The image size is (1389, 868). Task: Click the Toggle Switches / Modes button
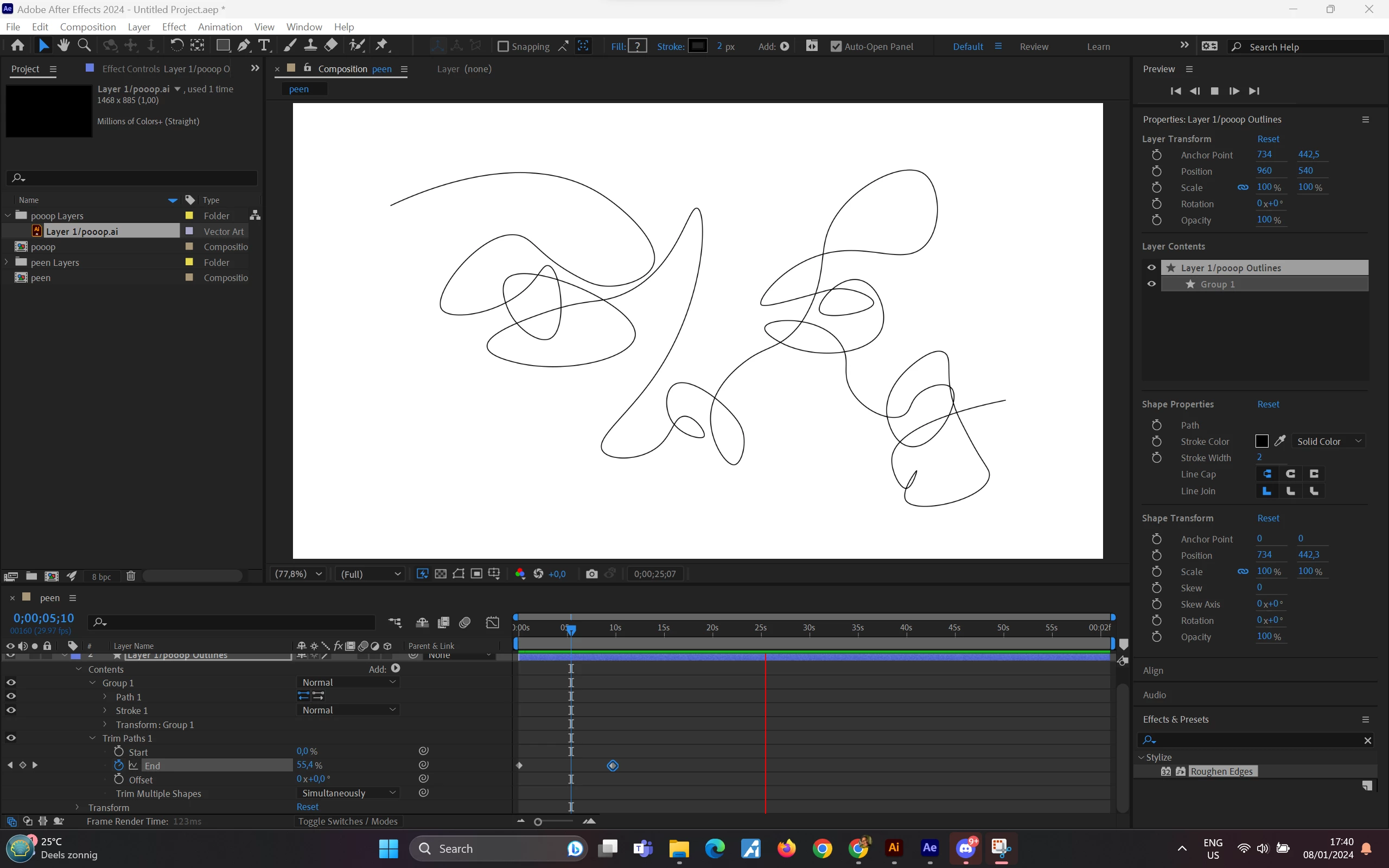click(x=348, y=821)
